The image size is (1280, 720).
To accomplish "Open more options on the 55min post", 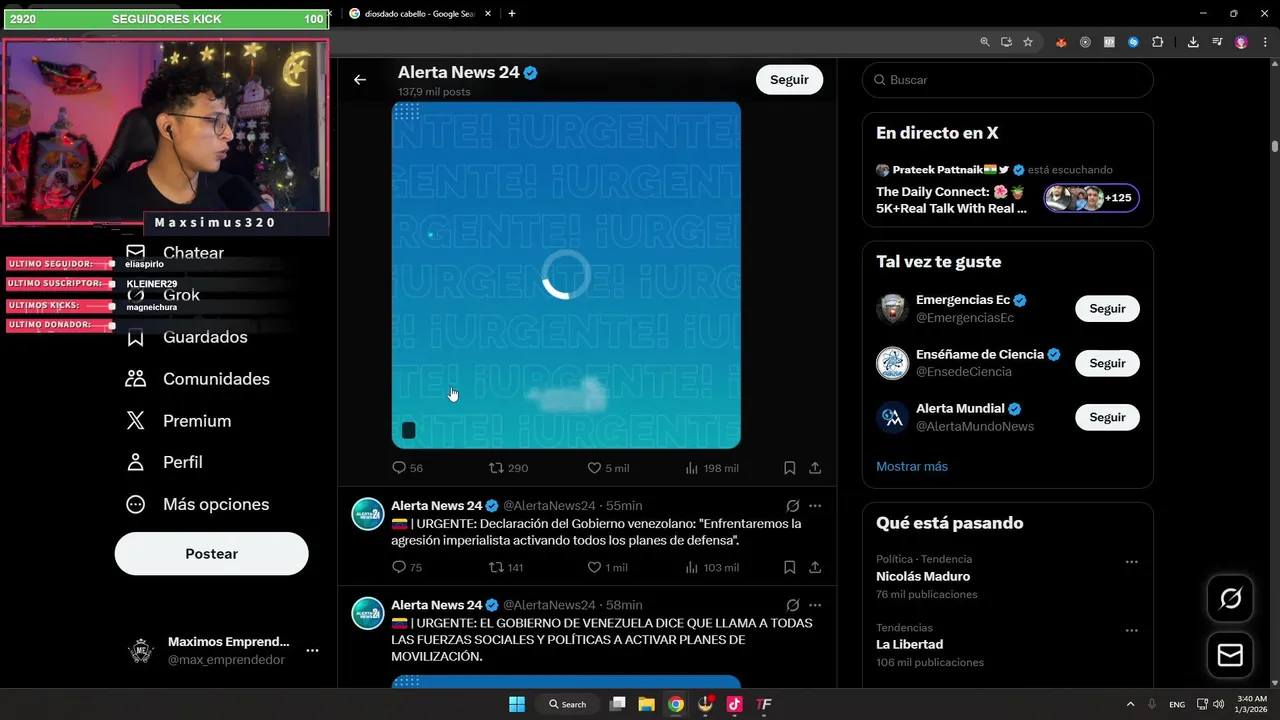I will [x=815, y=506].
